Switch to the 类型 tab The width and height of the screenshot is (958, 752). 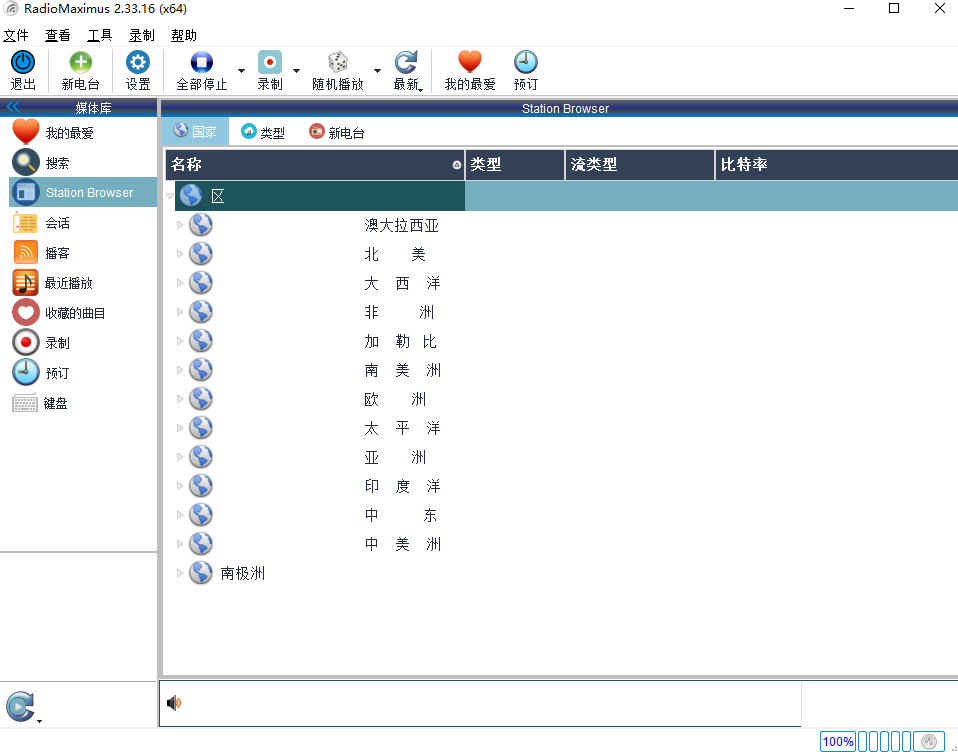(263, 132)
